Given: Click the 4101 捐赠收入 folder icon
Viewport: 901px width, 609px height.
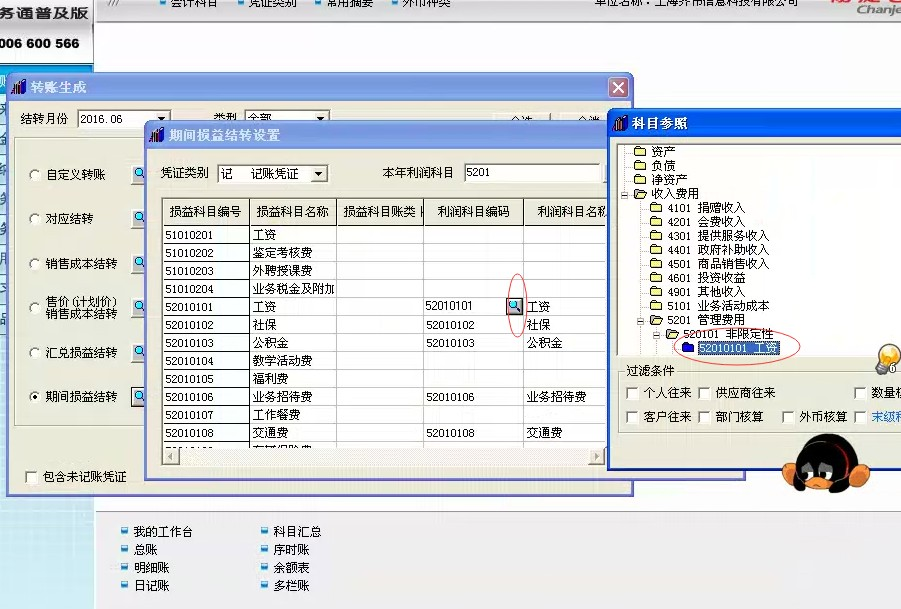Looking at the screenshot, I should click(x=656, y=208).
